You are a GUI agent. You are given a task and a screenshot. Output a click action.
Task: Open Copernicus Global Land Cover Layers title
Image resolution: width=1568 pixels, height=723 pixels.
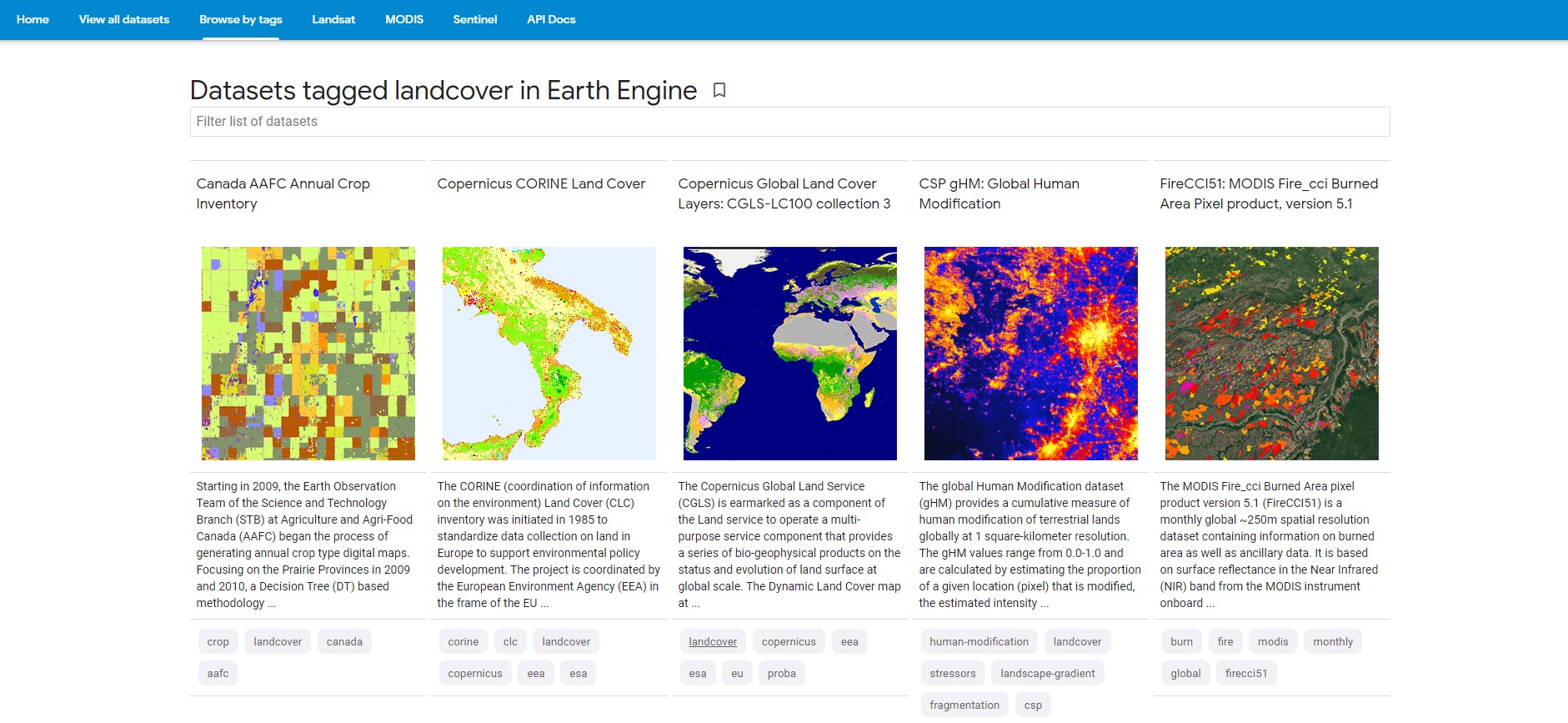point(784,193)
